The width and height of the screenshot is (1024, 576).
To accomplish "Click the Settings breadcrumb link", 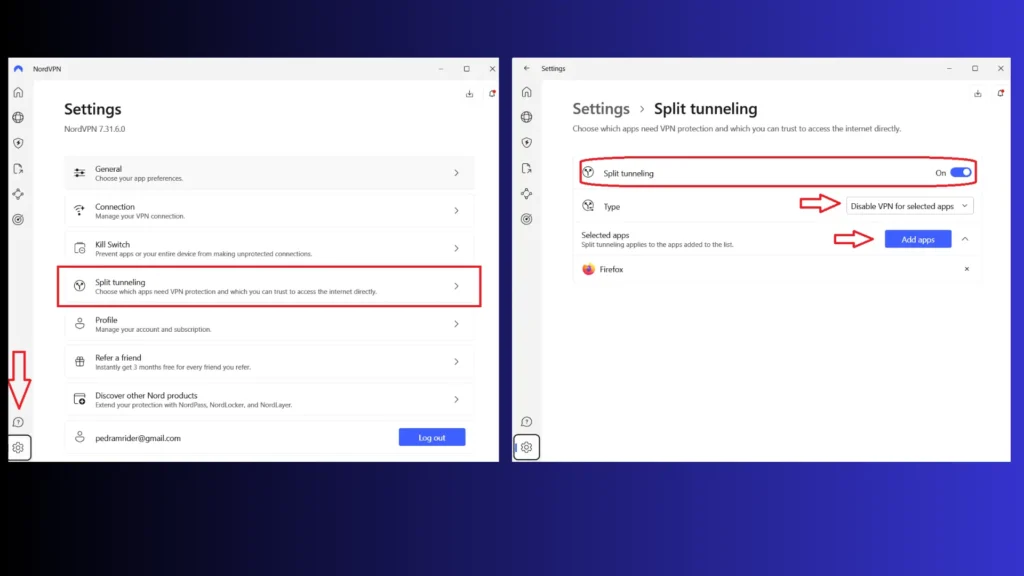I will 601,108.
